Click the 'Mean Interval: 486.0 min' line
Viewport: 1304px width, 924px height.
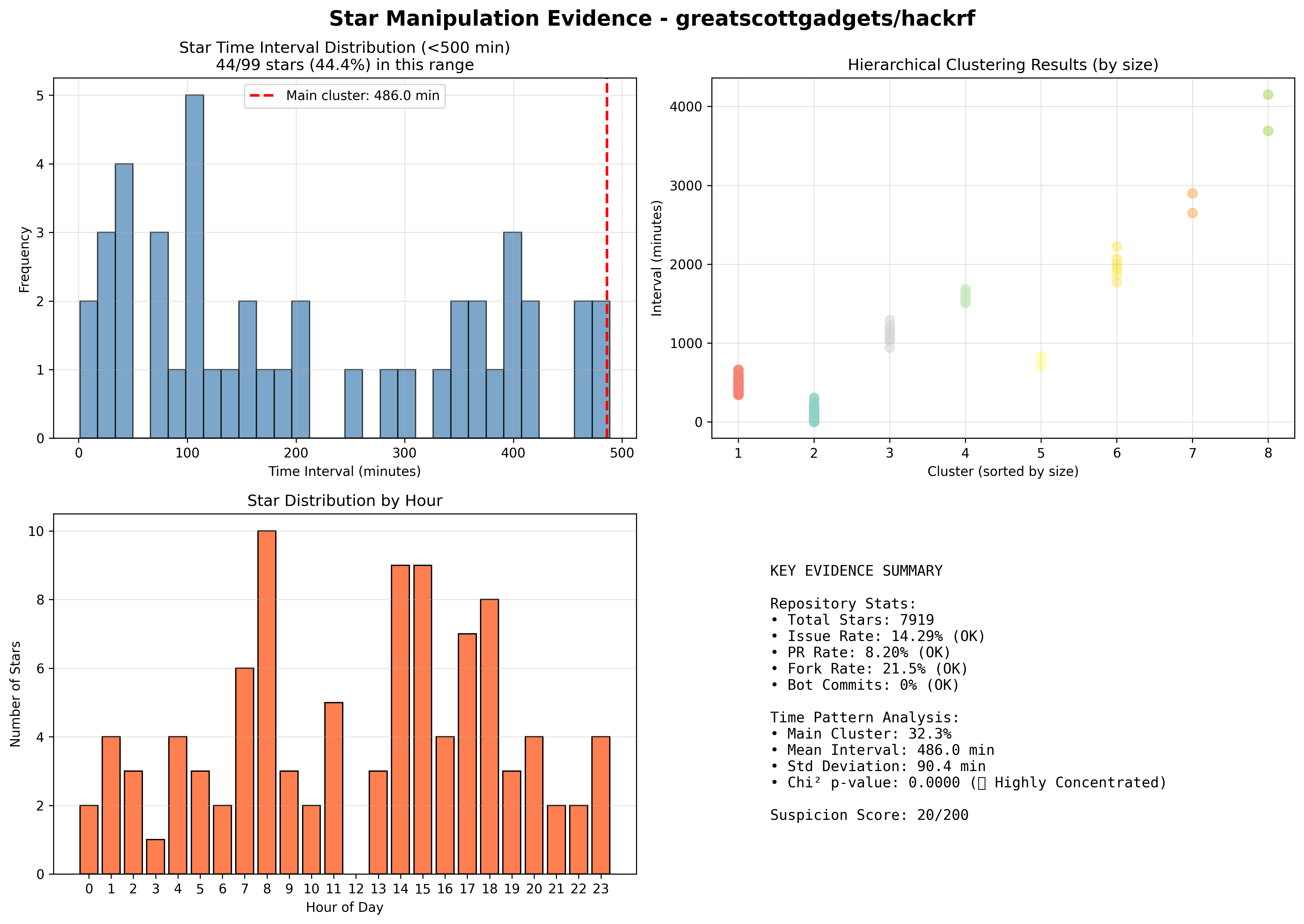point(882,750)
